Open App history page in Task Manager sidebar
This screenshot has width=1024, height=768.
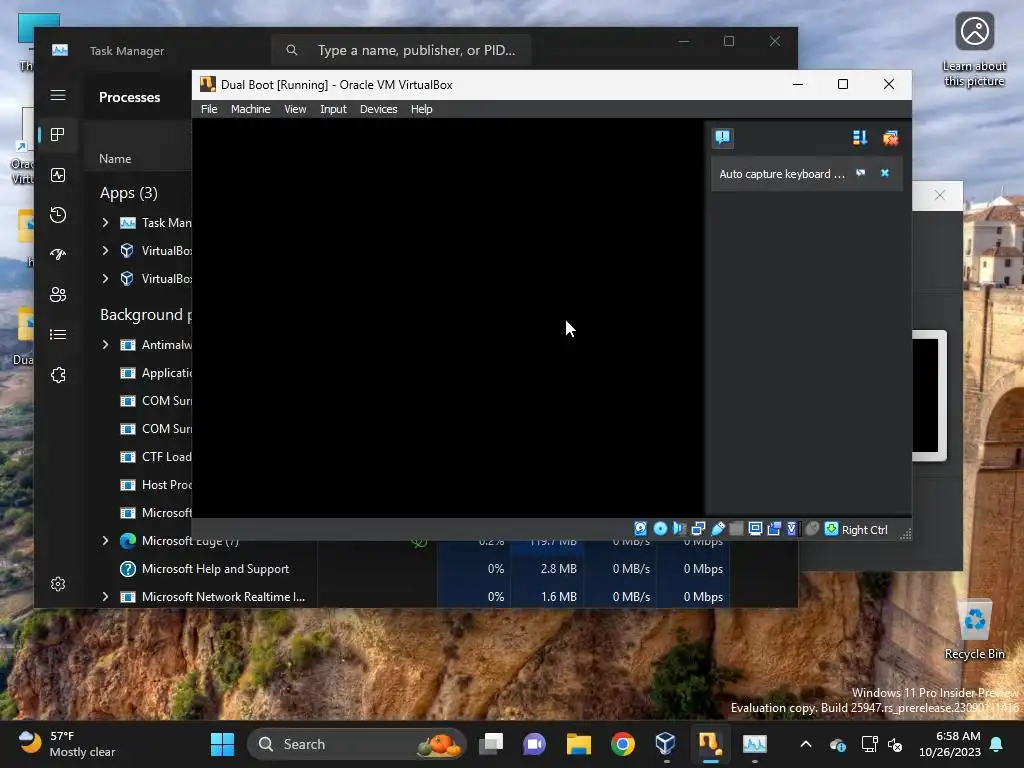pyautogui.click(x=57, y=215)
